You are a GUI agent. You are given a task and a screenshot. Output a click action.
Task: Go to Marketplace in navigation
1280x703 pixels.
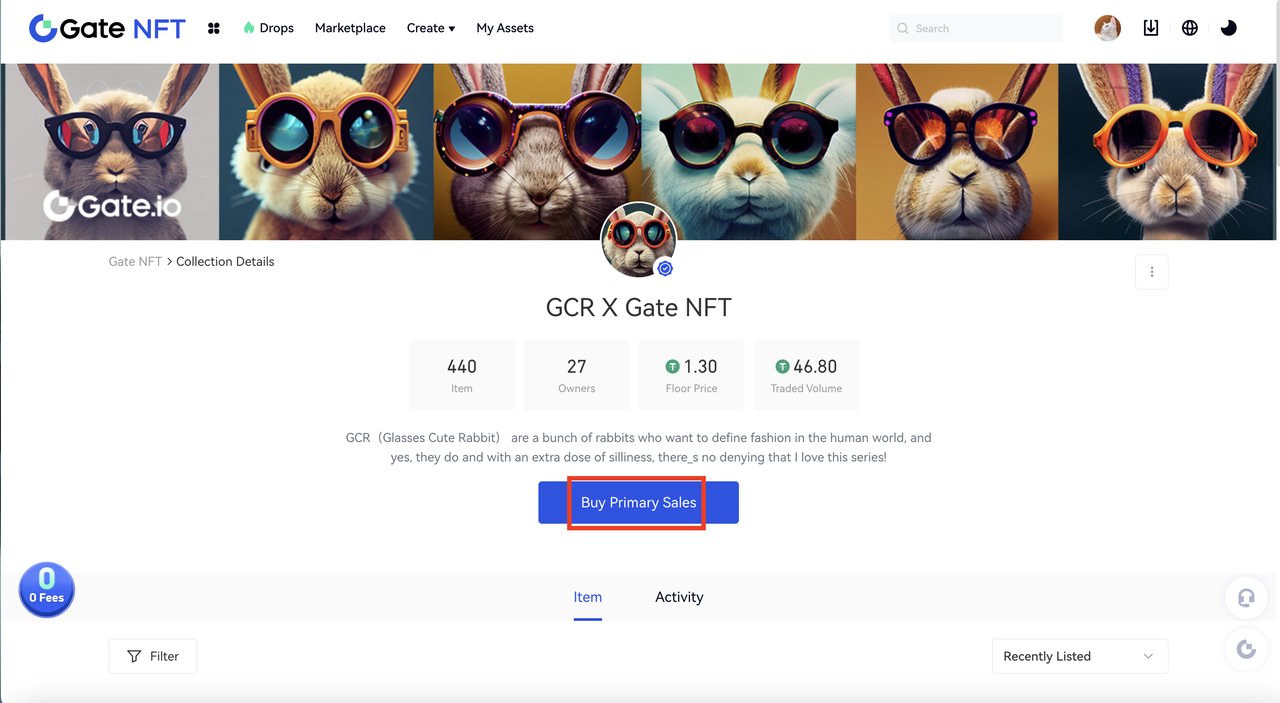[350, 28]
